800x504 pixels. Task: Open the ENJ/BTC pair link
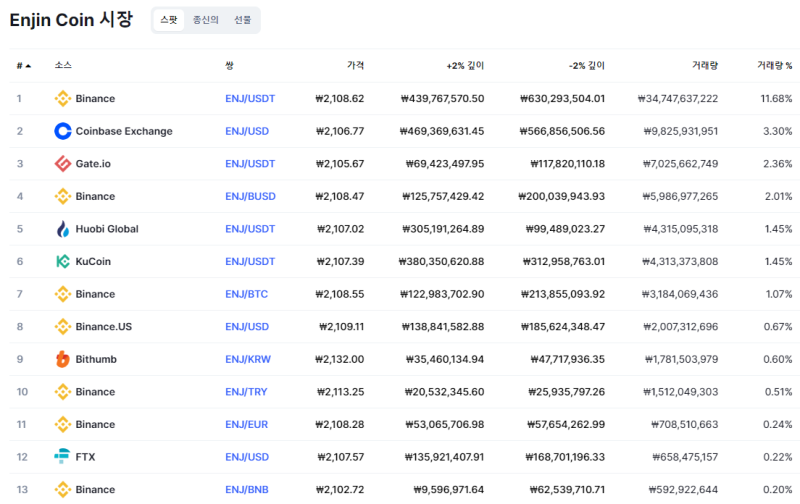coord(246,294)
